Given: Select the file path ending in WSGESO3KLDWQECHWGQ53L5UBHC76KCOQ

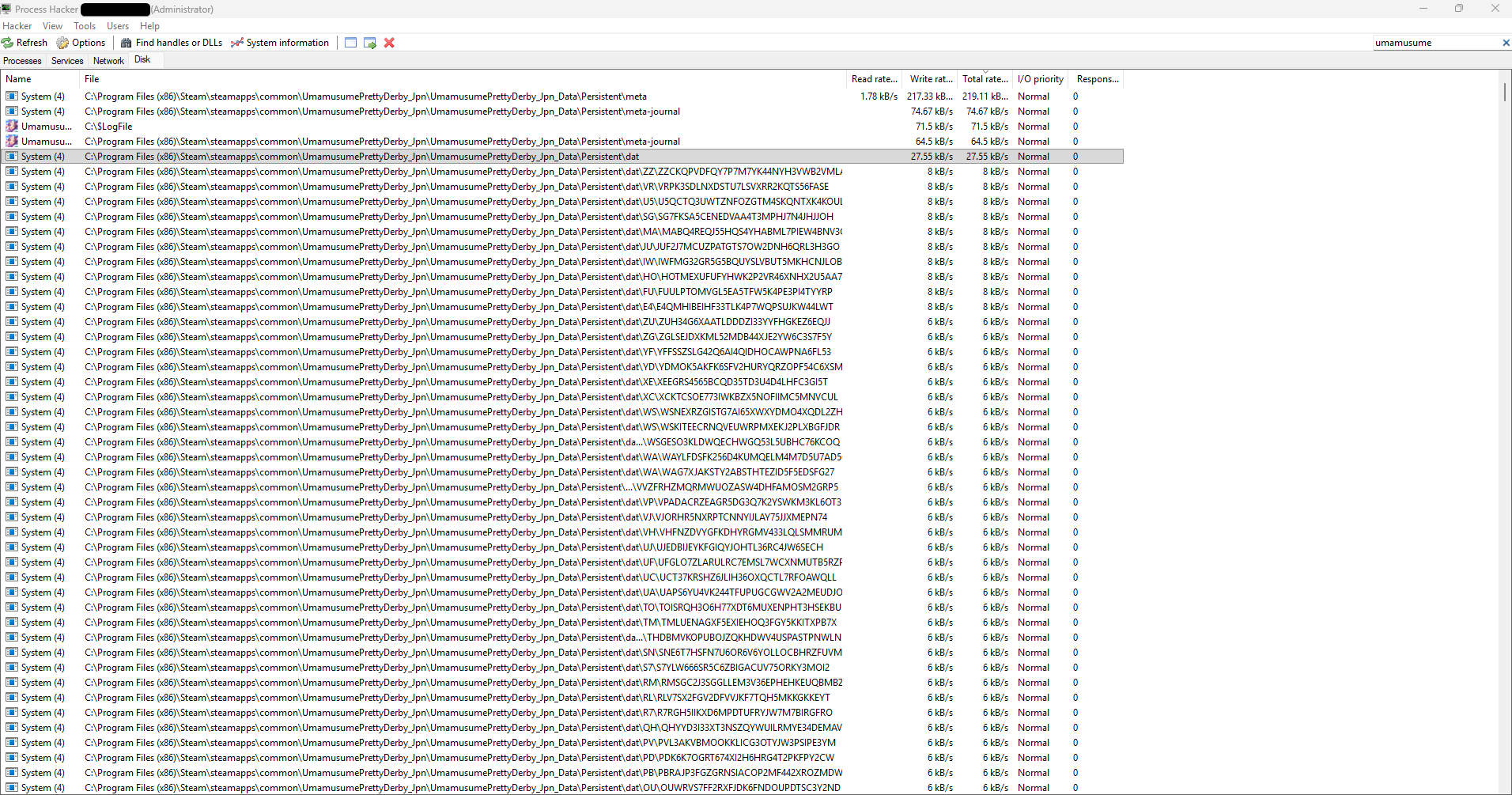Looking at the screenshot, I should 463,442.
